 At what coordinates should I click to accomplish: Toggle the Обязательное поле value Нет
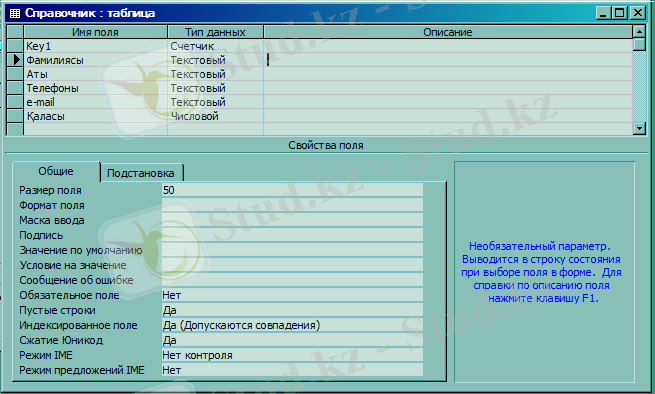pyautogui.click(x=292, y=295)
